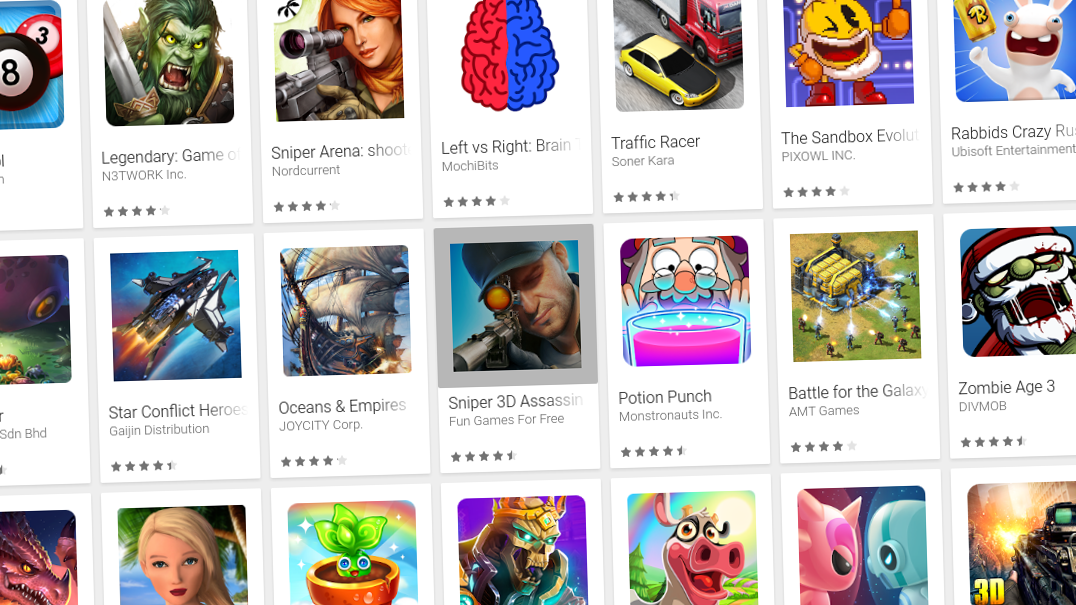
Task: Click the Sniper Arena app icon
Action: pos(339,60)
